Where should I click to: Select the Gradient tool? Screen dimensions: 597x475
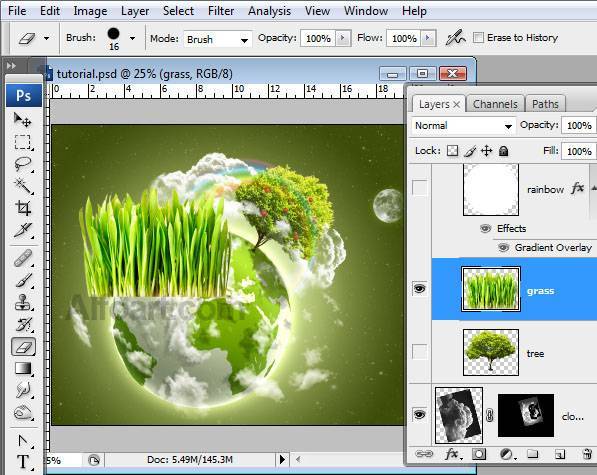[x=23, y=368]
